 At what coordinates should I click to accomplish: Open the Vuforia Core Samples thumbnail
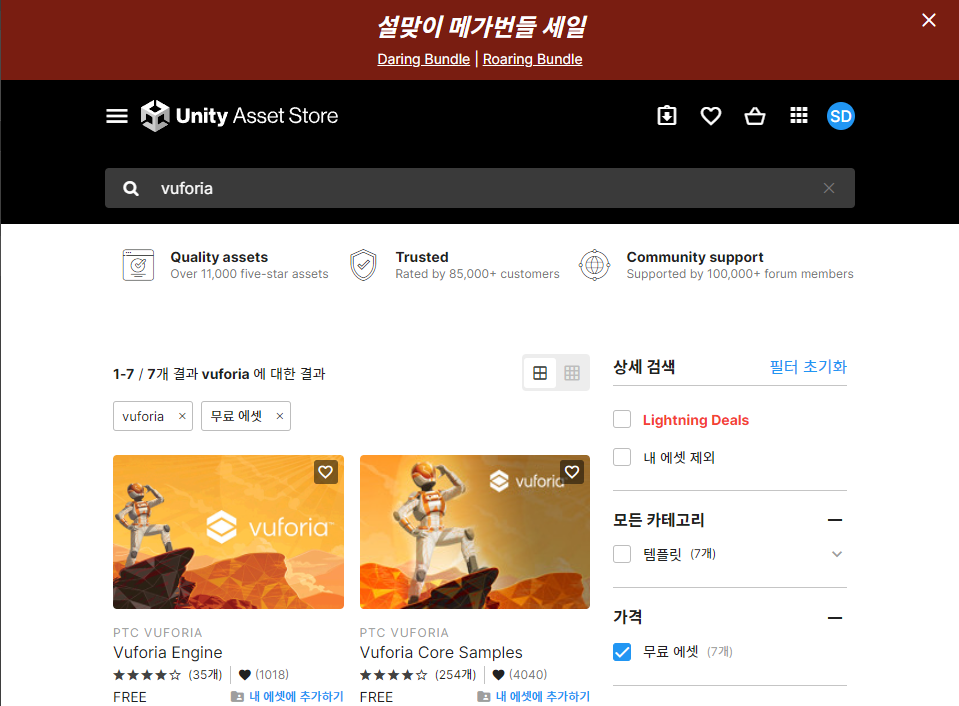pyautogui.click(x=475, y=532)
